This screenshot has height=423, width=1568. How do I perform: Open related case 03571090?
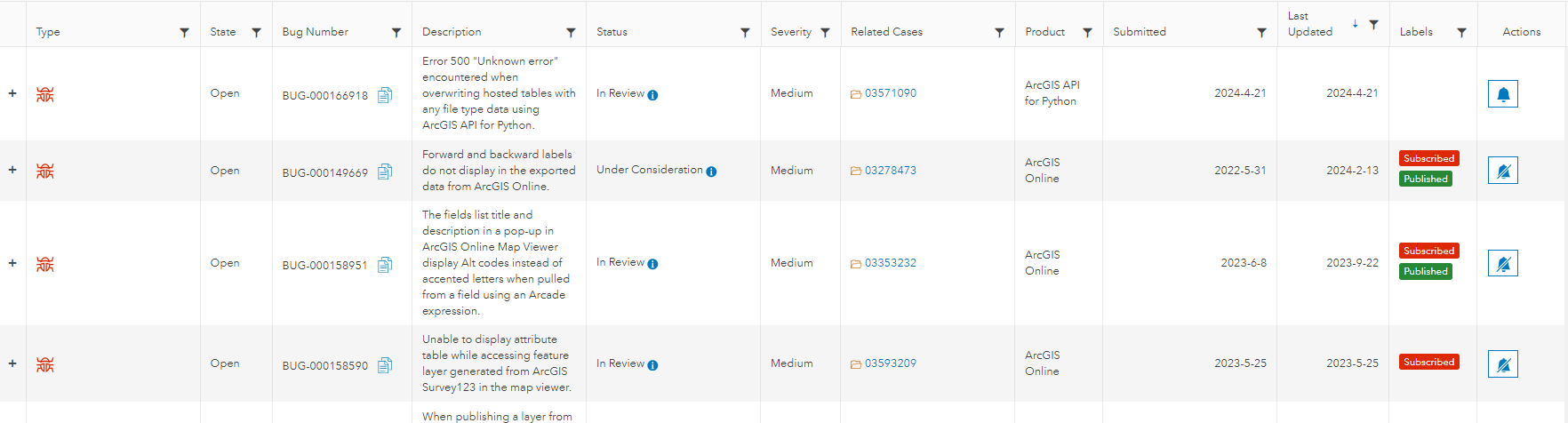point(890,93)
